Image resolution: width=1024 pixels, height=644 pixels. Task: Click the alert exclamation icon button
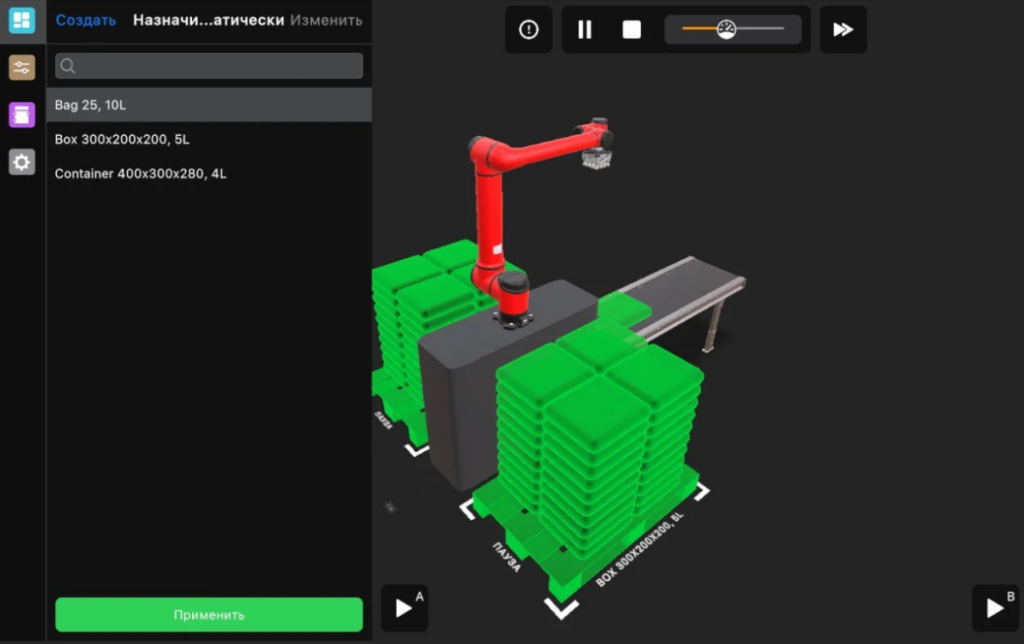coord(529,30)
